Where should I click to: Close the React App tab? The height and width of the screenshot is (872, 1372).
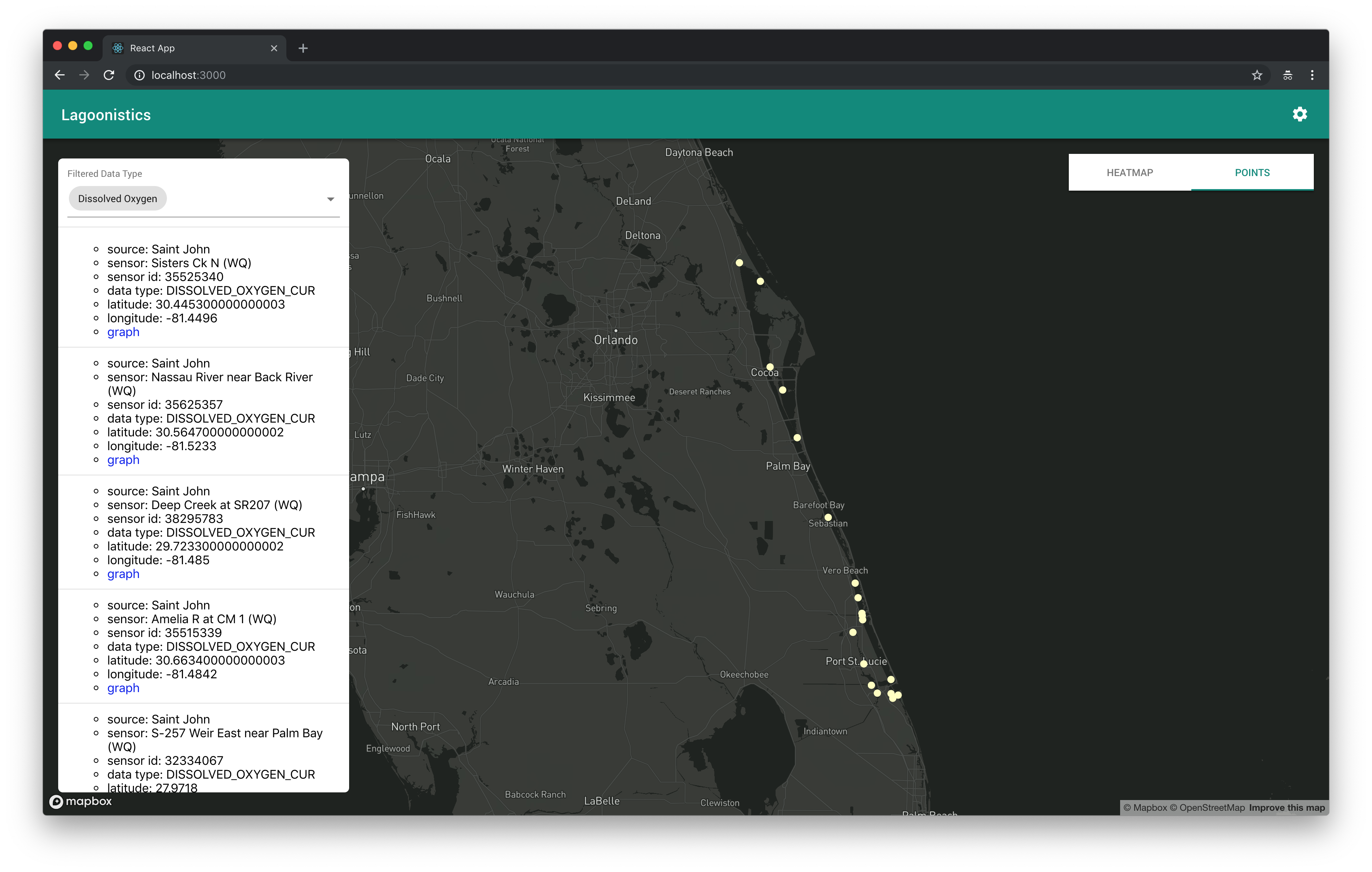274,48
